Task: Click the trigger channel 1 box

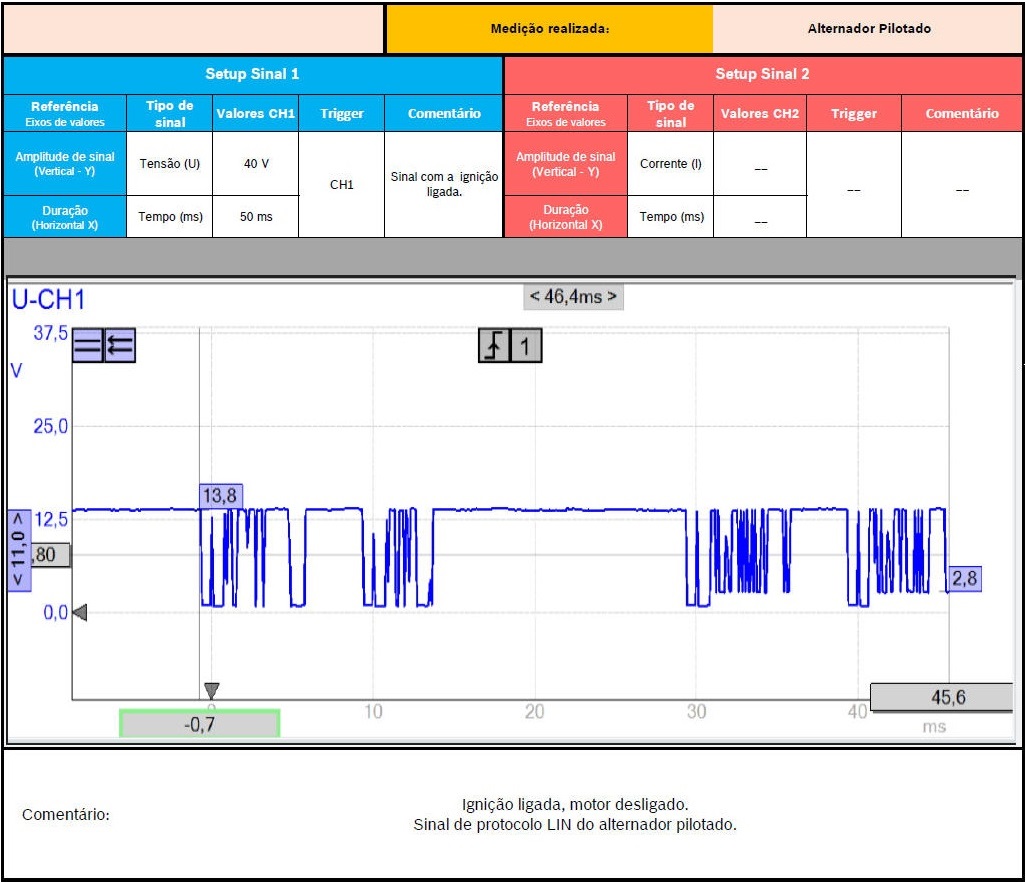Action: click(526, 347)
